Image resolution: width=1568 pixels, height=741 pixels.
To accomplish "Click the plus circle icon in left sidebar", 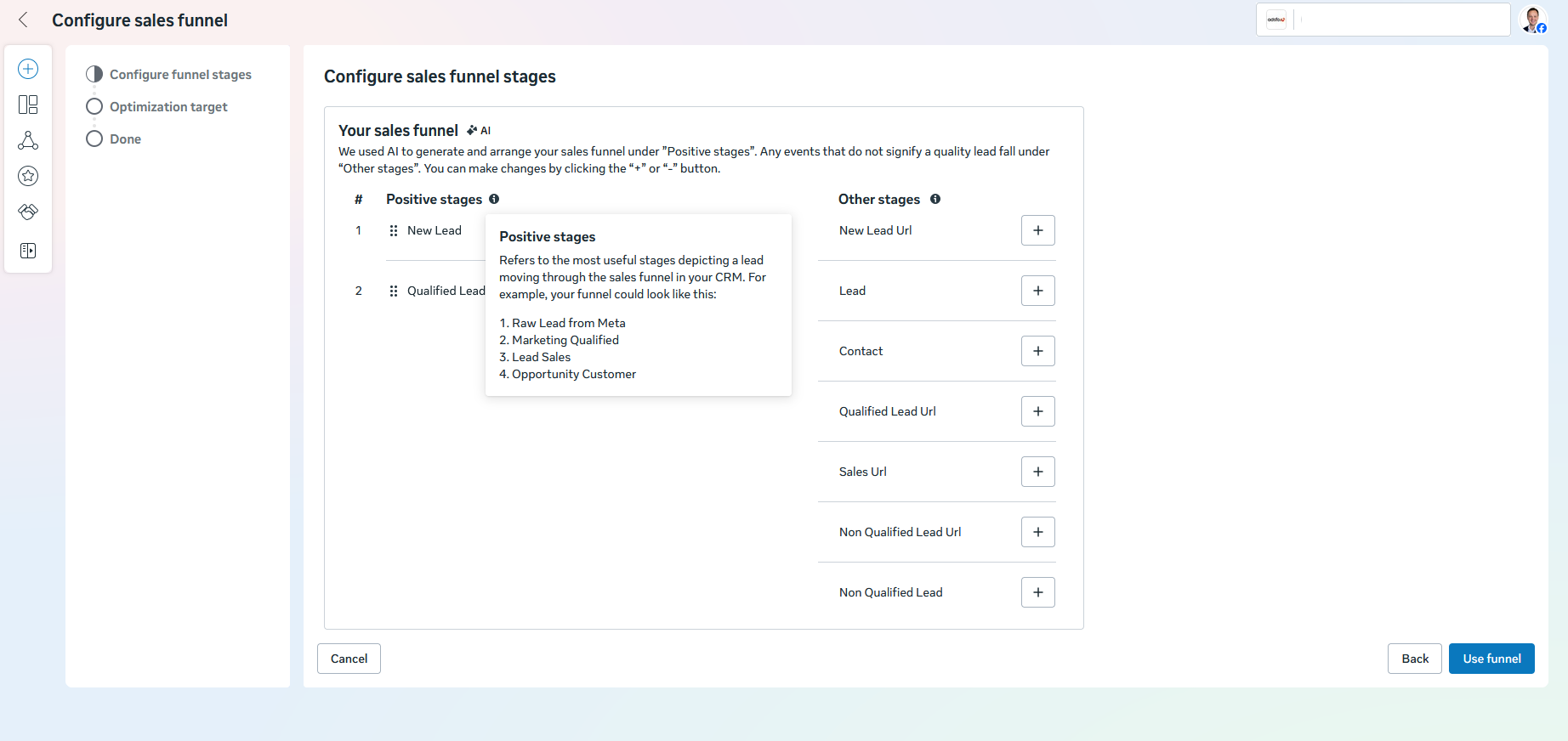I will coord(28,69).
